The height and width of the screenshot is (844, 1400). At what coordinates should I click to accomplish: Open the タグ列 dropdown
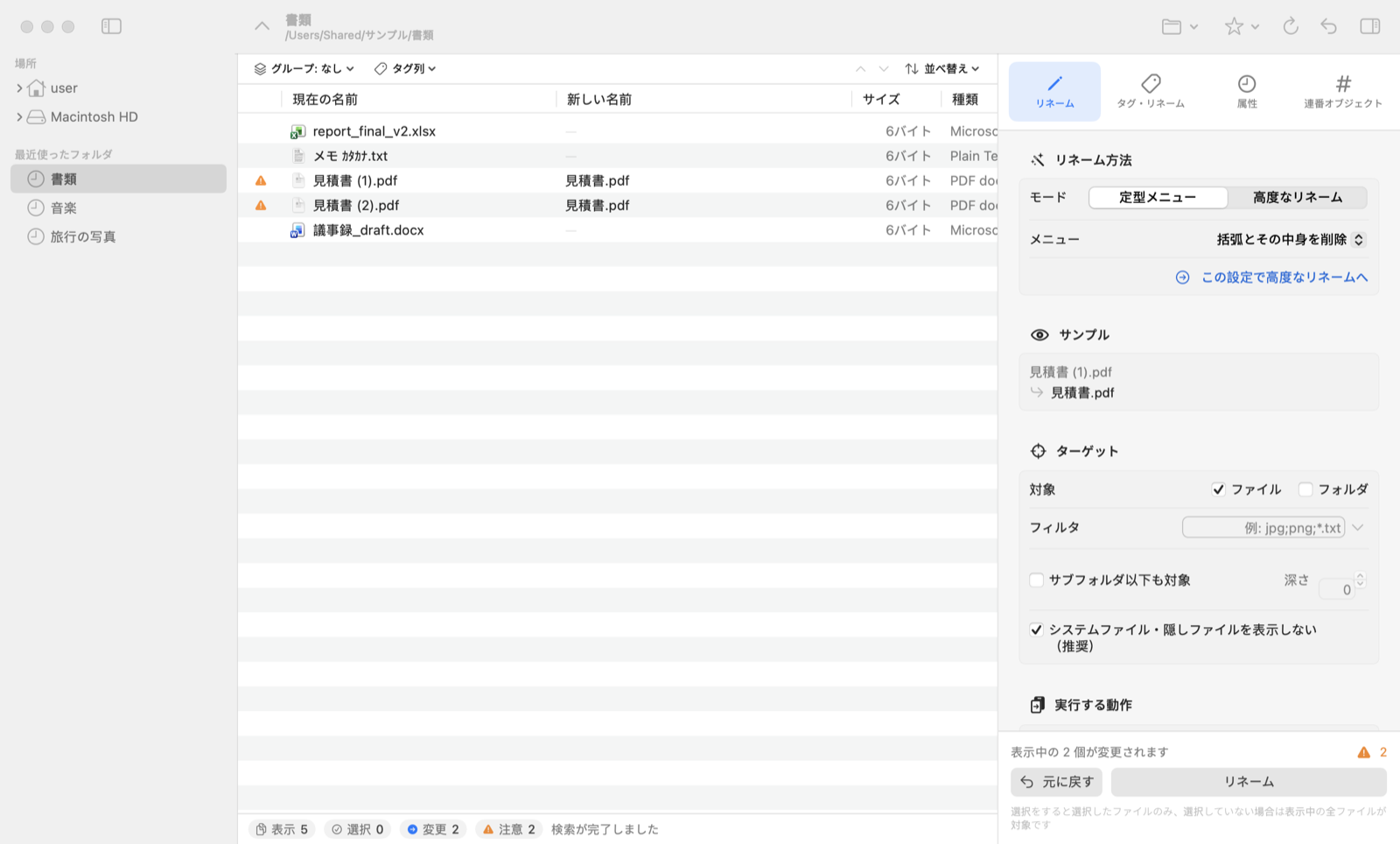coord(405,68)
